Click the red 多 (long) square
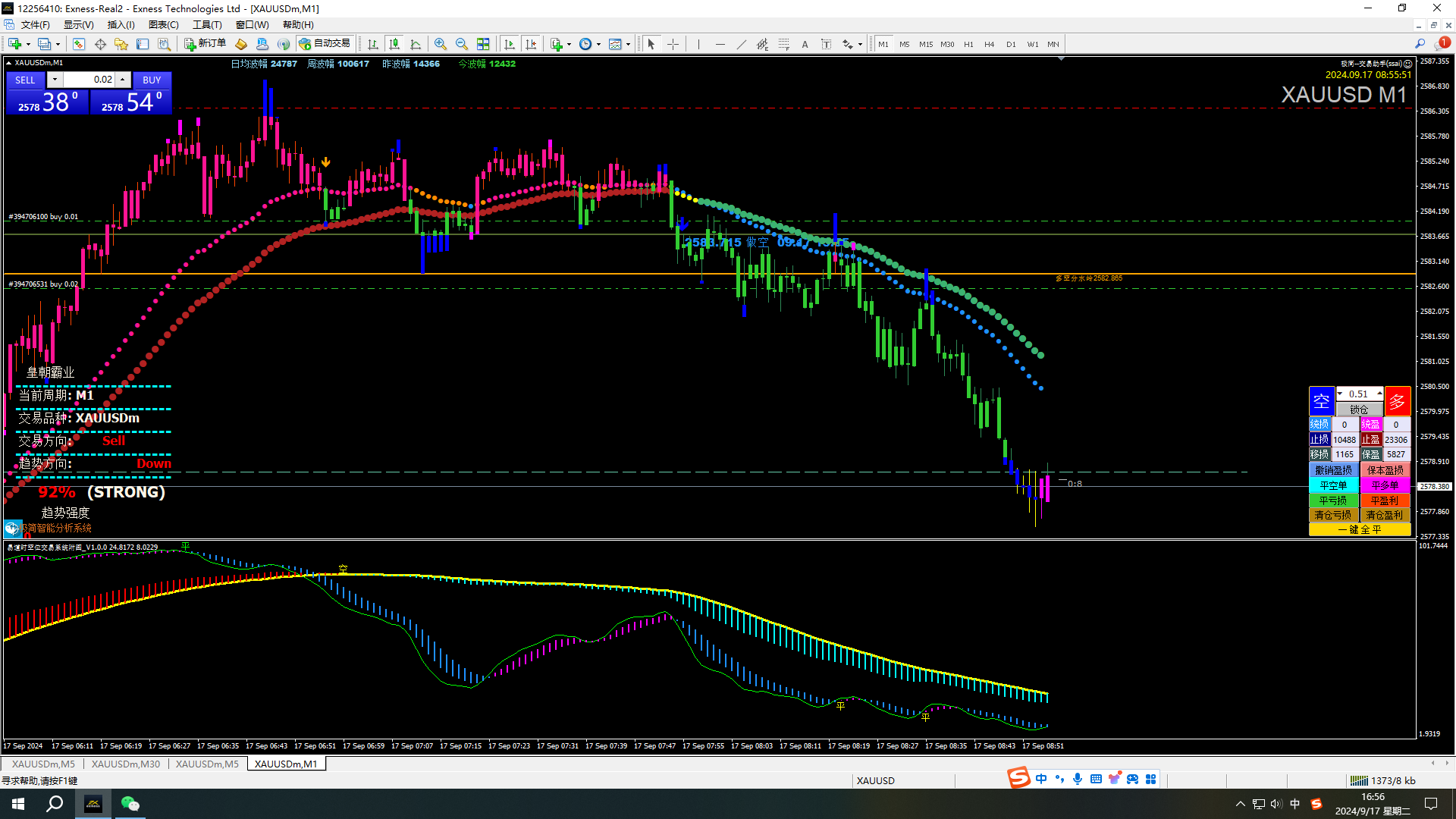1456x819 pixels. coord(1397,400)
